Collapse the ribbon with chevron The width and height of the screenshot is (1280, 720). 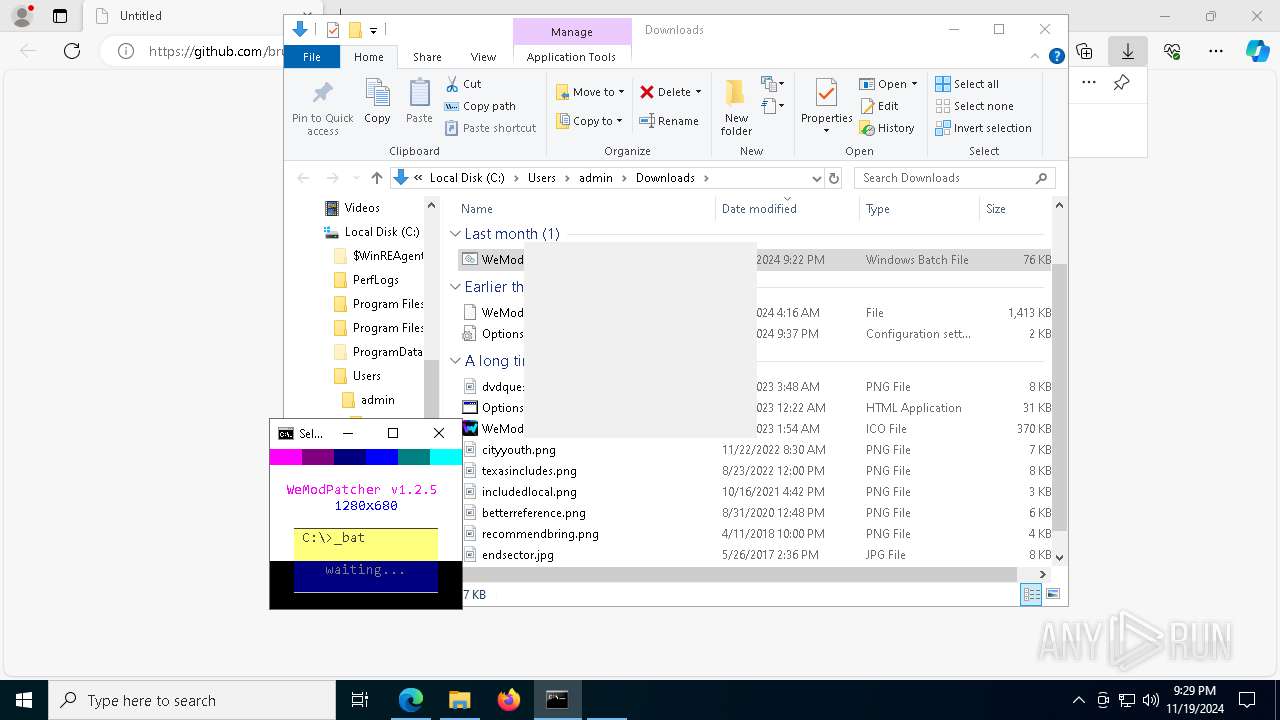click(1036, 57)
